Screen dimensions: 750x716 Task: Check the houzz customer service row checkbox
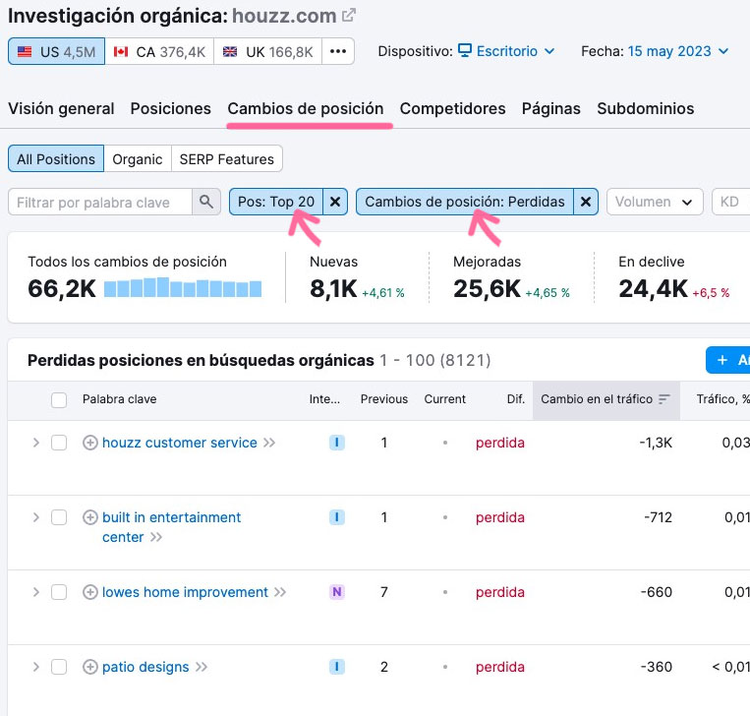pos(59,442)
